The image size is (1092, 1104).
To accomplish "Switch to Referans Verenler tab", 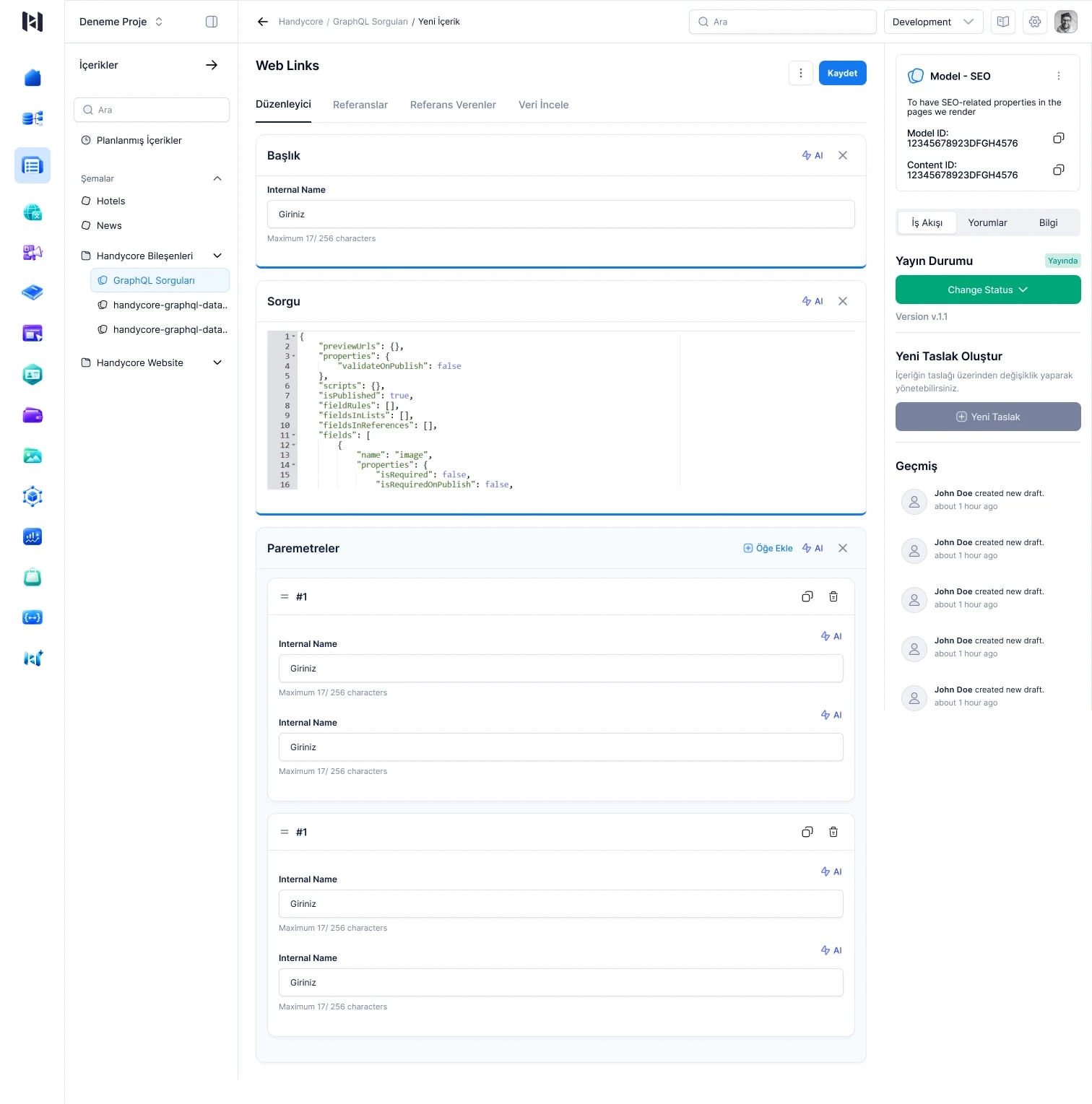I will pos(453,105).
